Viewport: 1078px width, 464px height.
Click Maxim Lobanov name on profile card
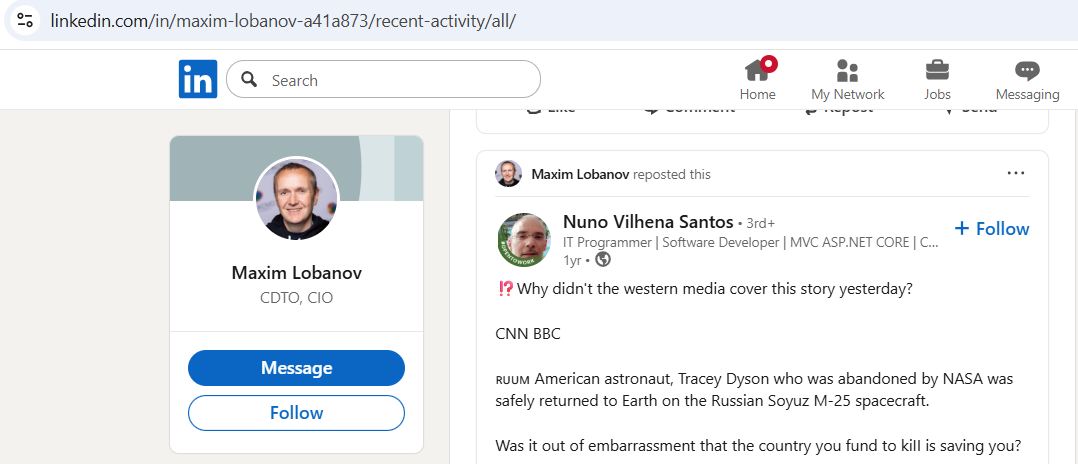click(296, 273)
